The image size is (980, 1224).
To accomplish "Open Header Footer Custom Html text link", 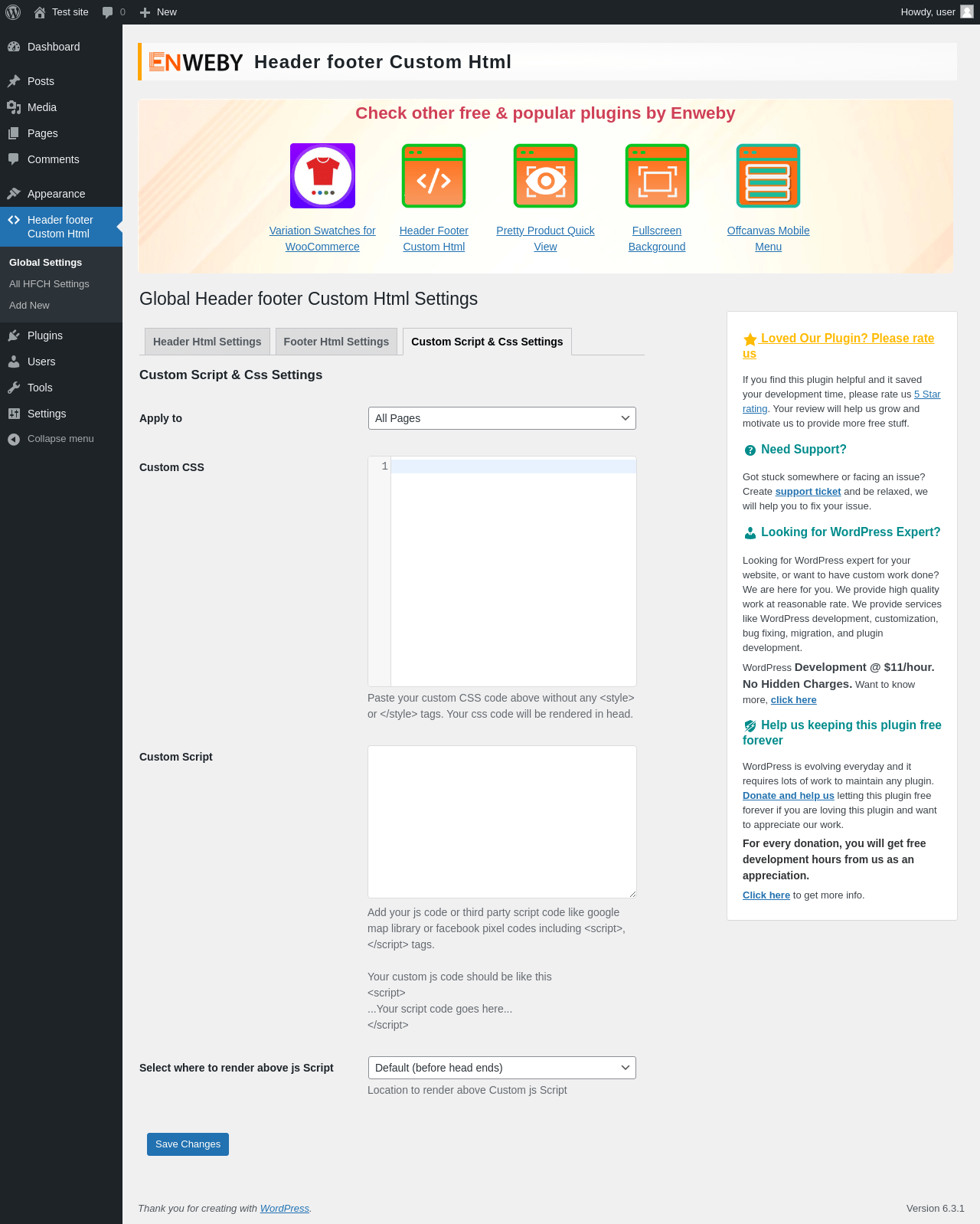I will point(434,239).
